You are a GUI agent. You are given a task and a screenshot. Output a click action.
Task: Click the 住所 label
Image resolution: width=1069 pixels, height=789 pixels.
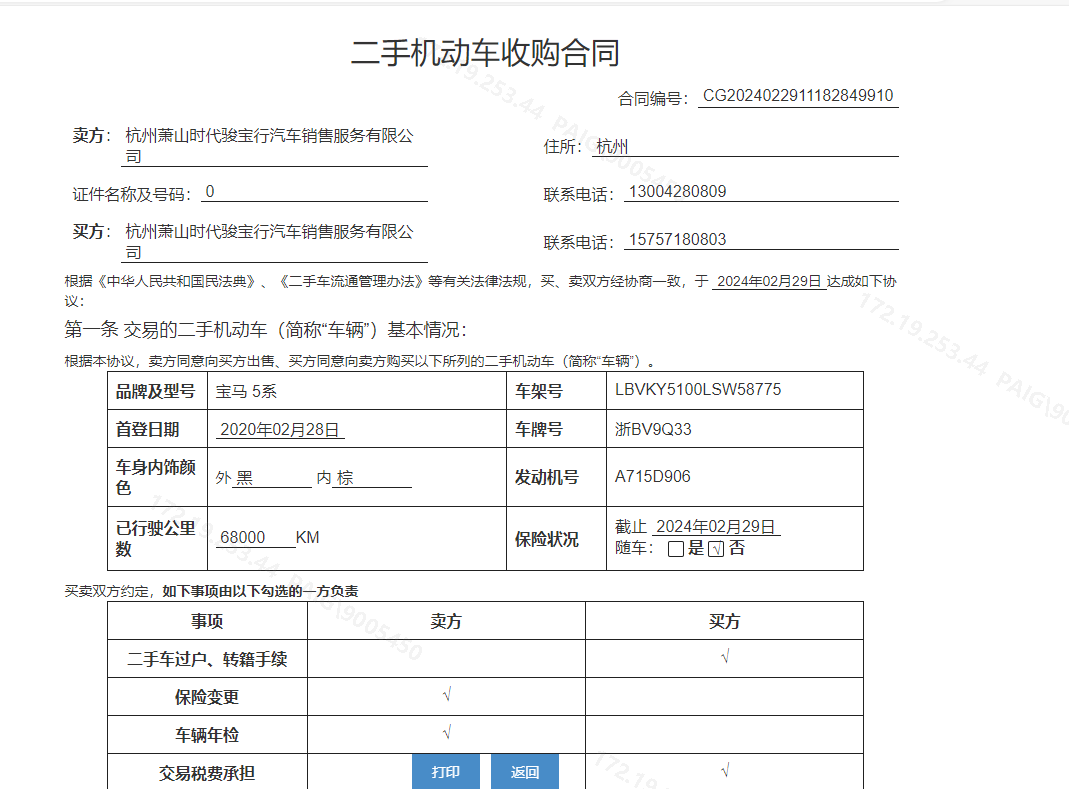tap(562, 147)
